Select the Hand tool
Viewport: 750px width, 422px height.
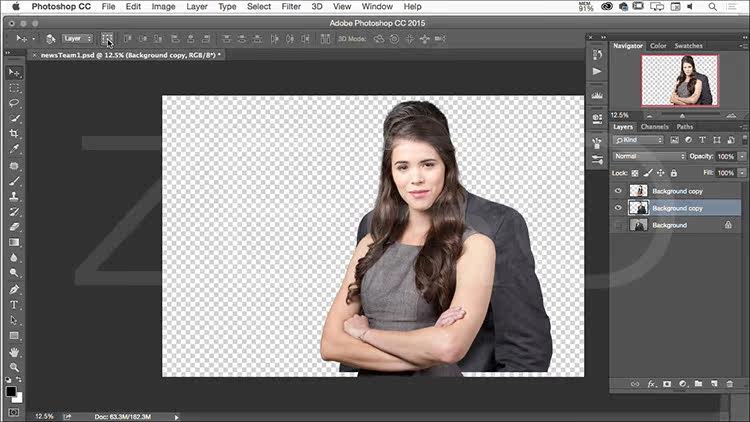pos(14,352)
